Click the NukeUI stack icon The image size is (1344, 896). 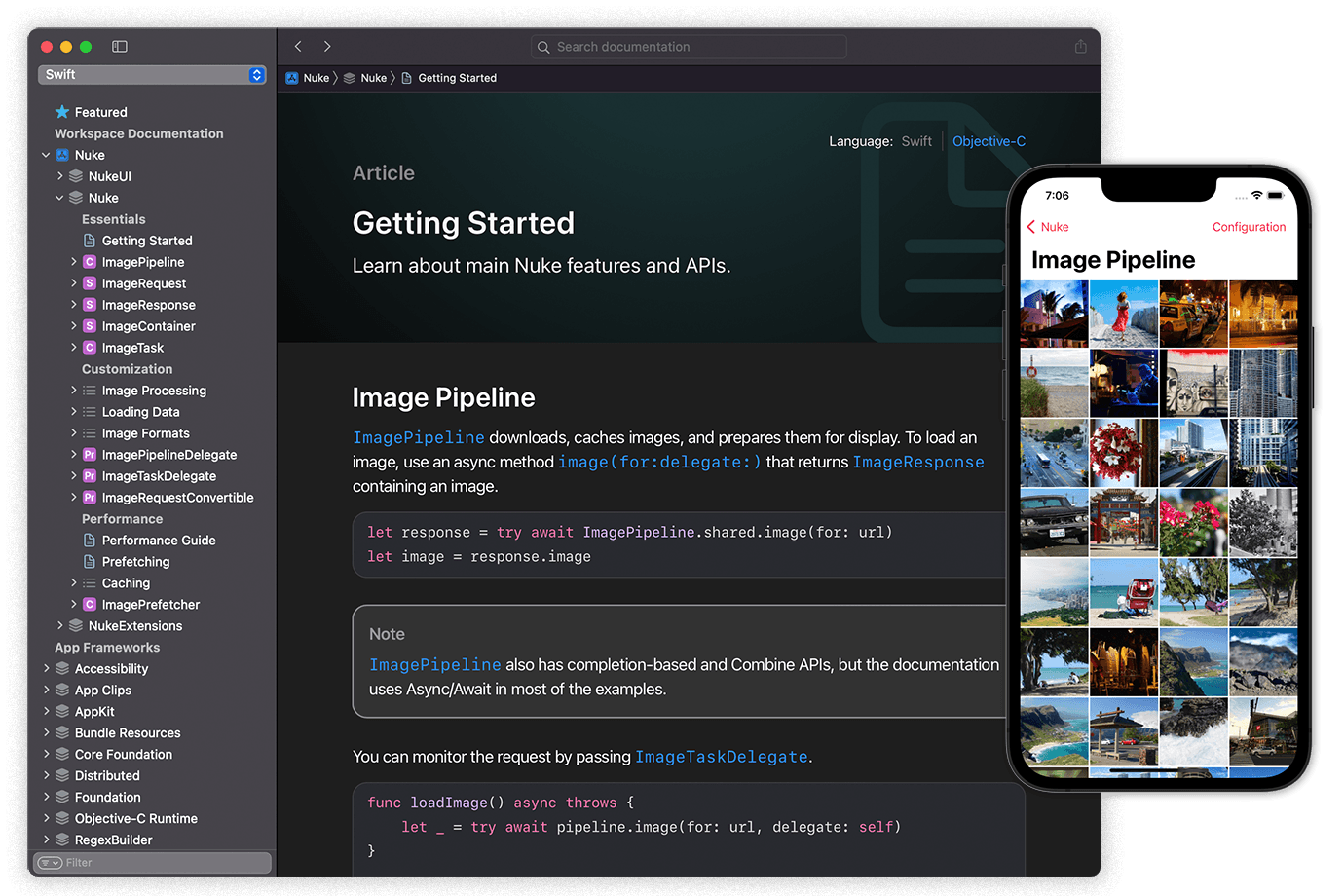pos(76,176)
